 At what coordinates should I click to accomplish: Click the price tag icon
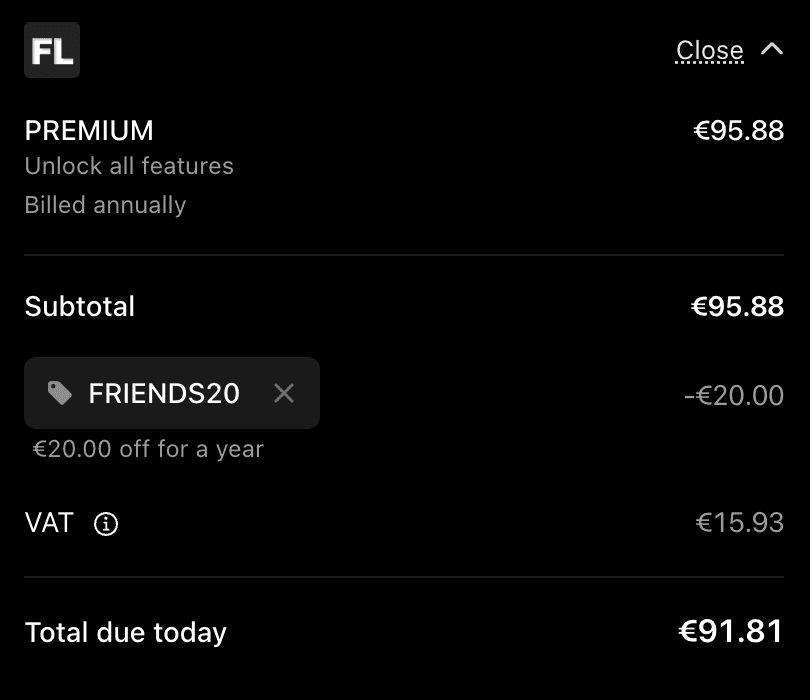click(x=60, y=393)
